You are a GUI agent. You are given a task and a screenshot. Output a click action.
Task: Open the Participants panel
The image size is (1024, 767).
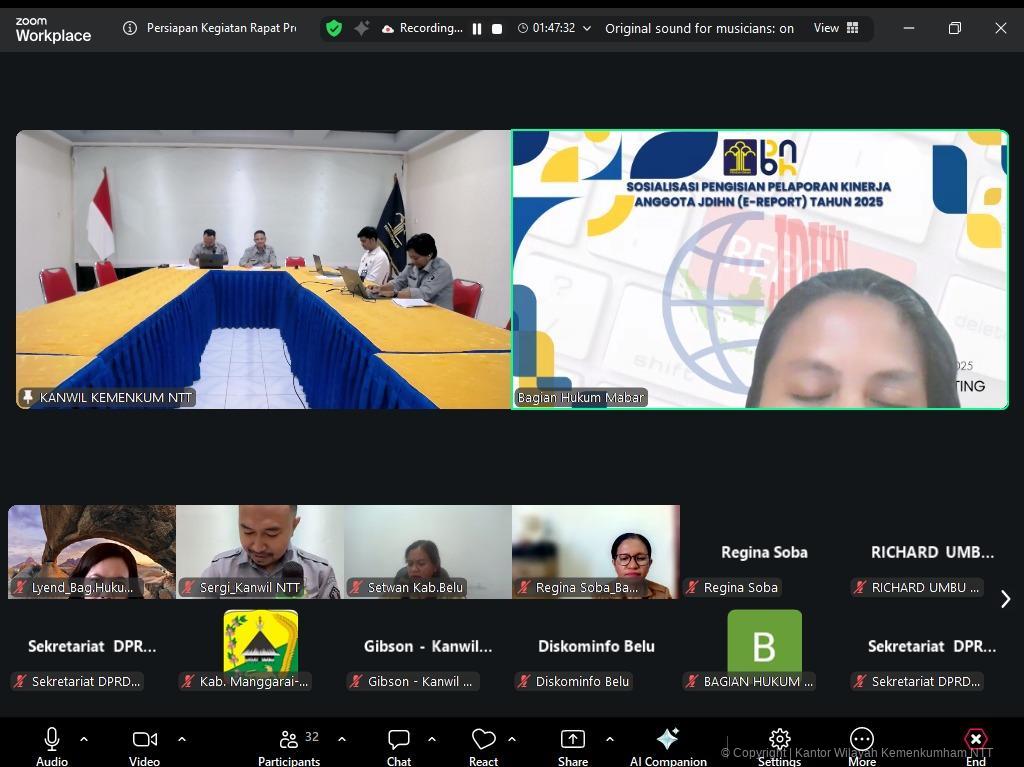289,745
